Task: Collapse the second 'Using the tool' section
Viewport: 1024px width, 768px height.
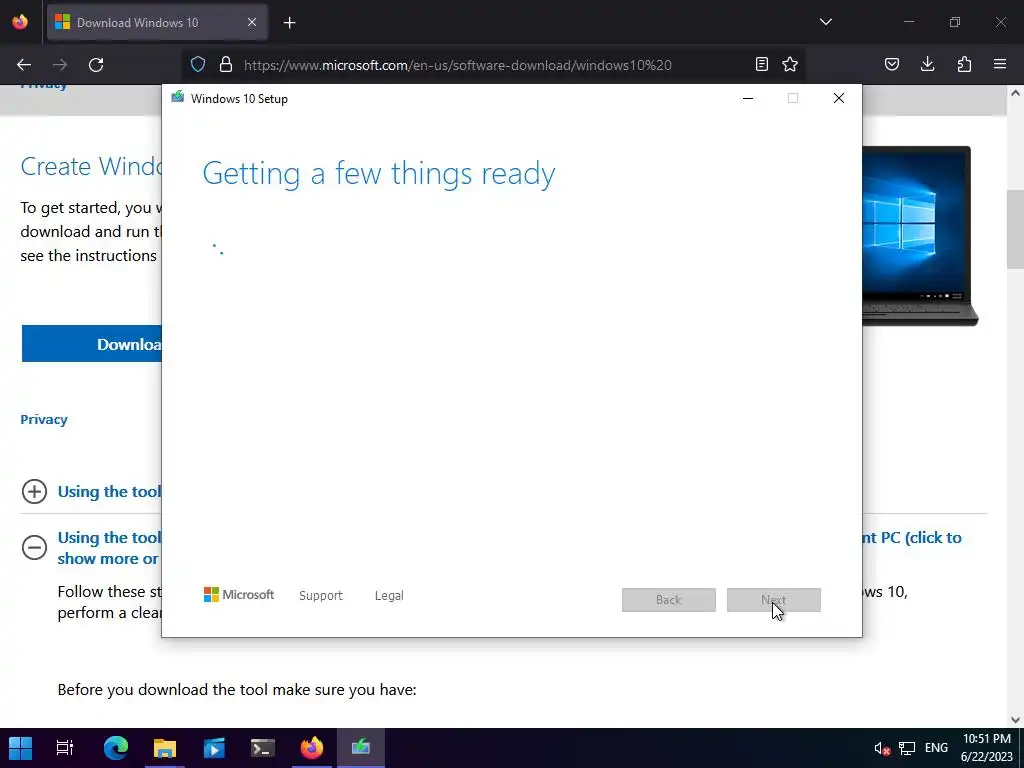Action: click(34, 547)
